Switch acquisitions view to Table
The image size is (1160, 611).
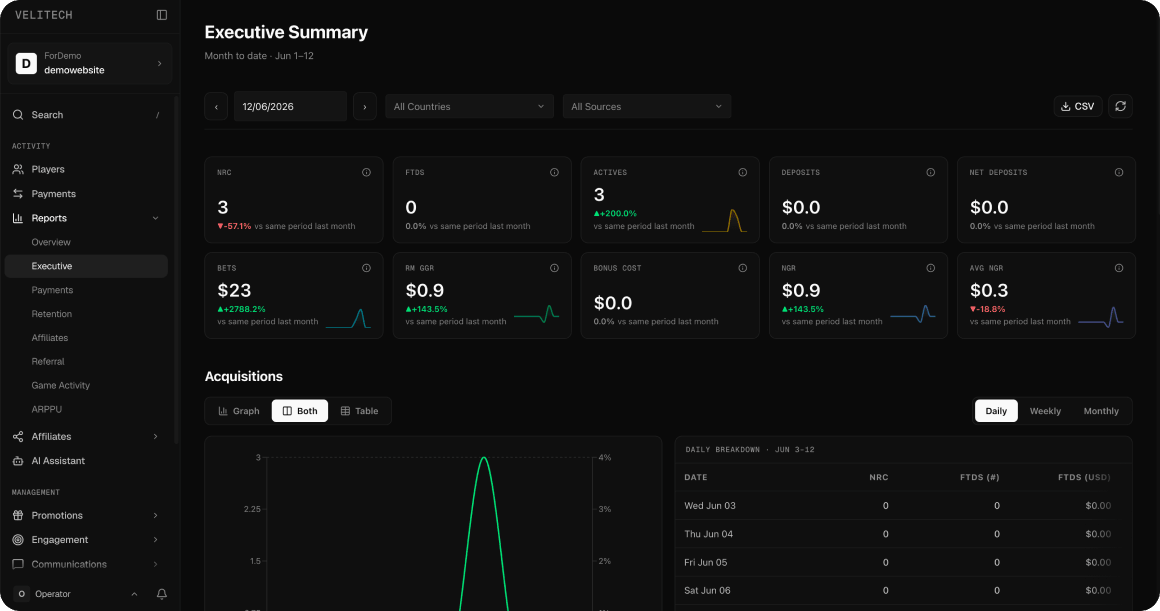point(359,411)
